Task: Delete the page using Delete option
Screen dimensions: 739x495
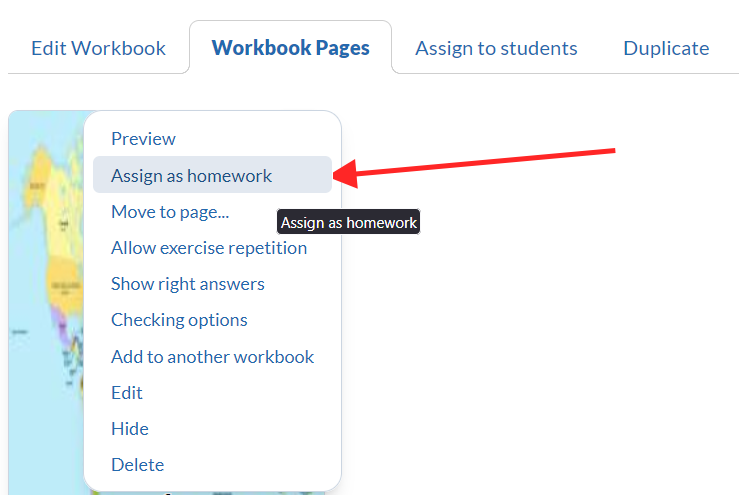Action: [137, 465]
